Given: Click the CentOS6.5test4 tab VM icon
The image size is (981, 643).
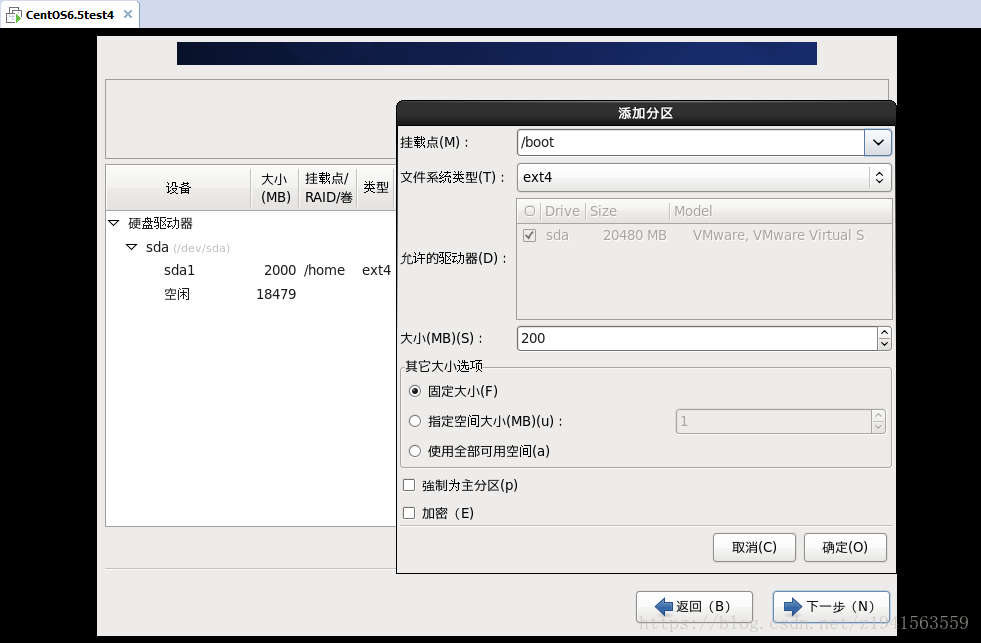Looking at the screenshot, I should tap(14, 15).
